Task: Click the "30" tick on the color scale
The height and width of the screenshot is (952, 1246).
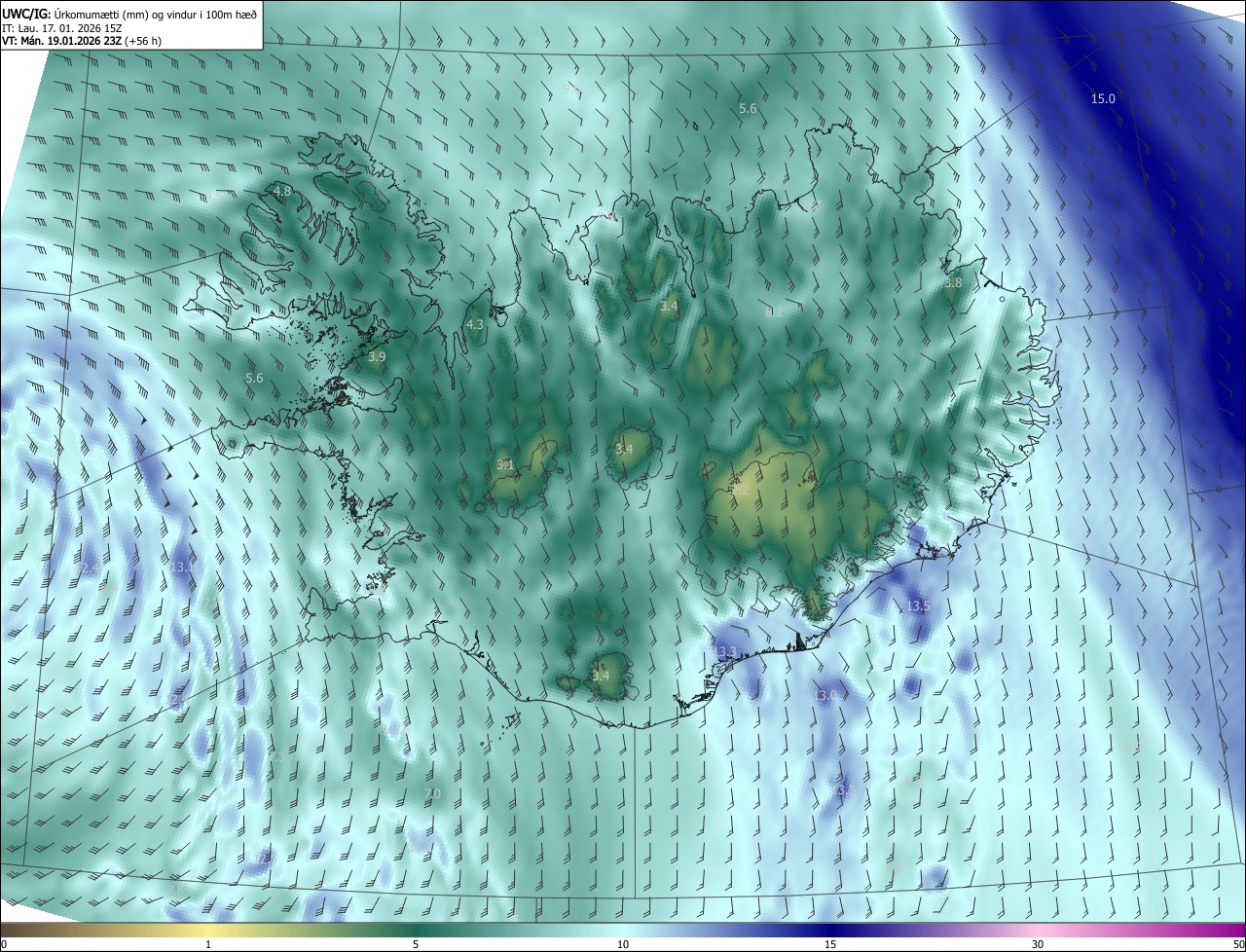Action: point(1038,944)
